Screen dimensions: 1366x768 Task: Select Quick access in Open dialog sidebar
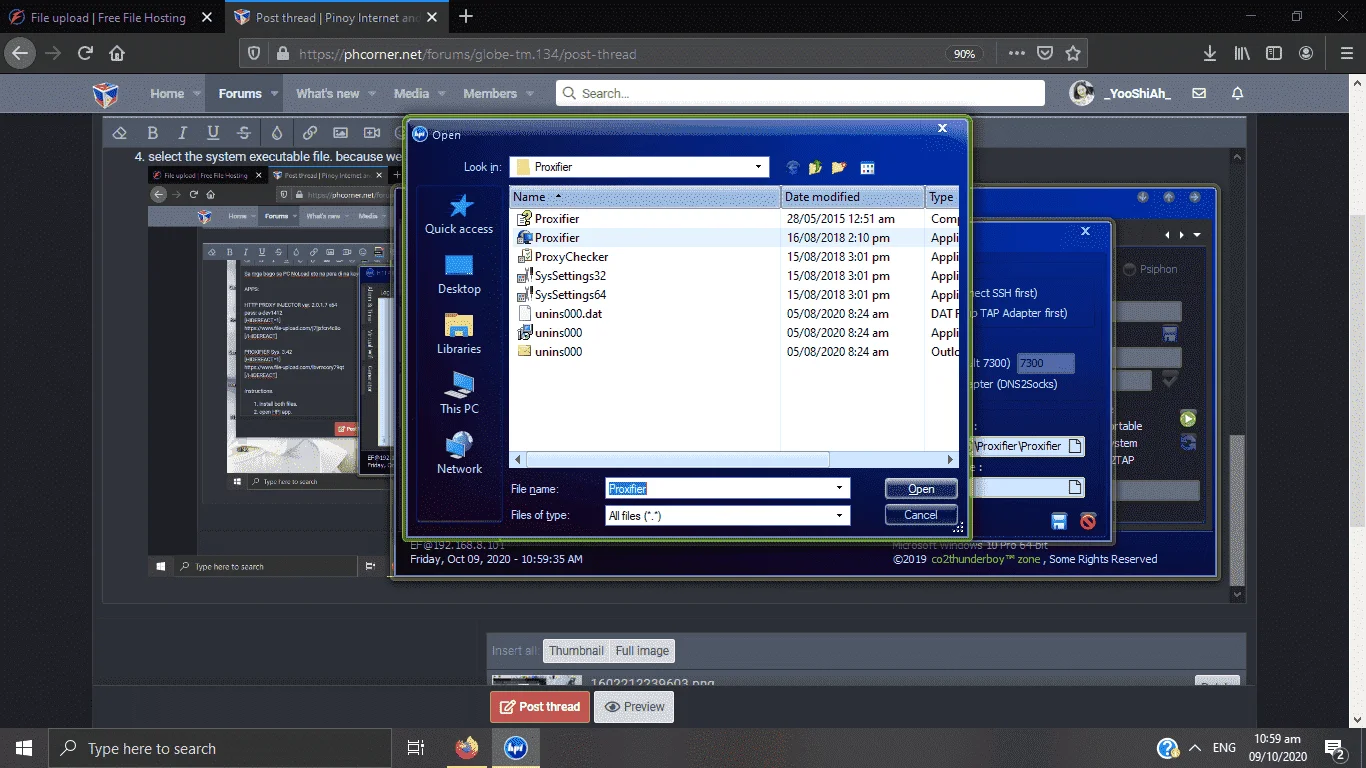459,214
